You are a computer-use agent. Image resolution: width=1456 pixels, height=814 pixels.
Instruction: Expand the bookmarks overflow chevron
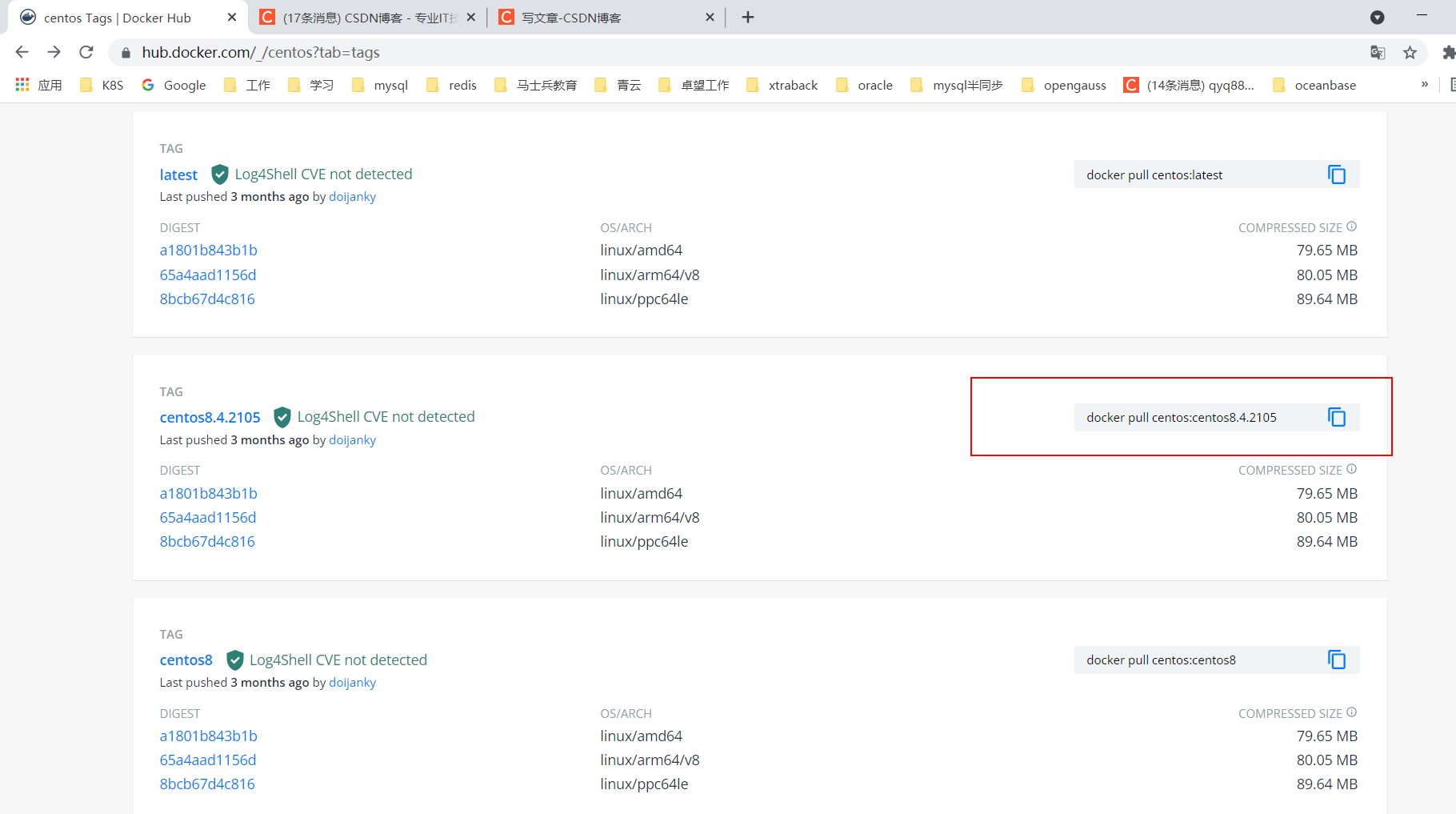(x=1425, y=84)
